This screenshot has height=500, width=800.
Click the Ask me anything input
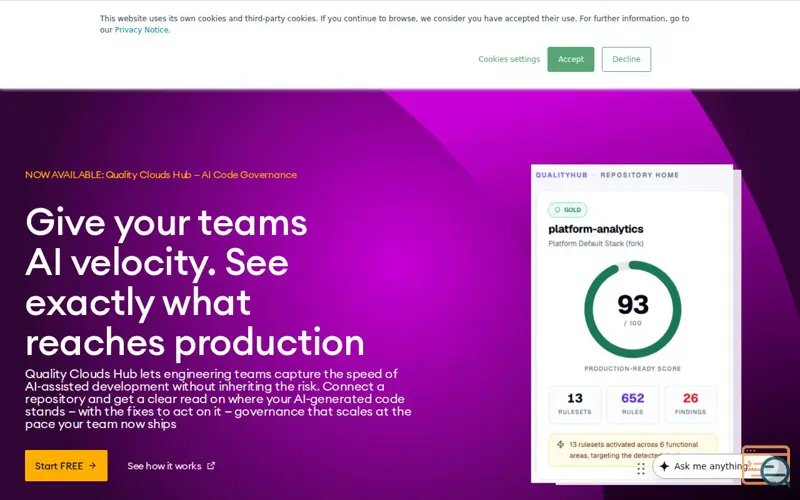click(709, 466)
